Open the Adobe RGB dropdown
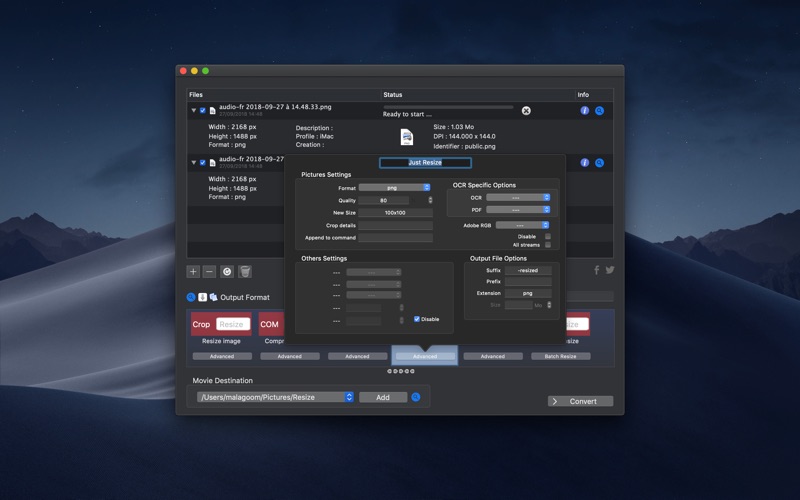800x500 pixels. point(522,225)
